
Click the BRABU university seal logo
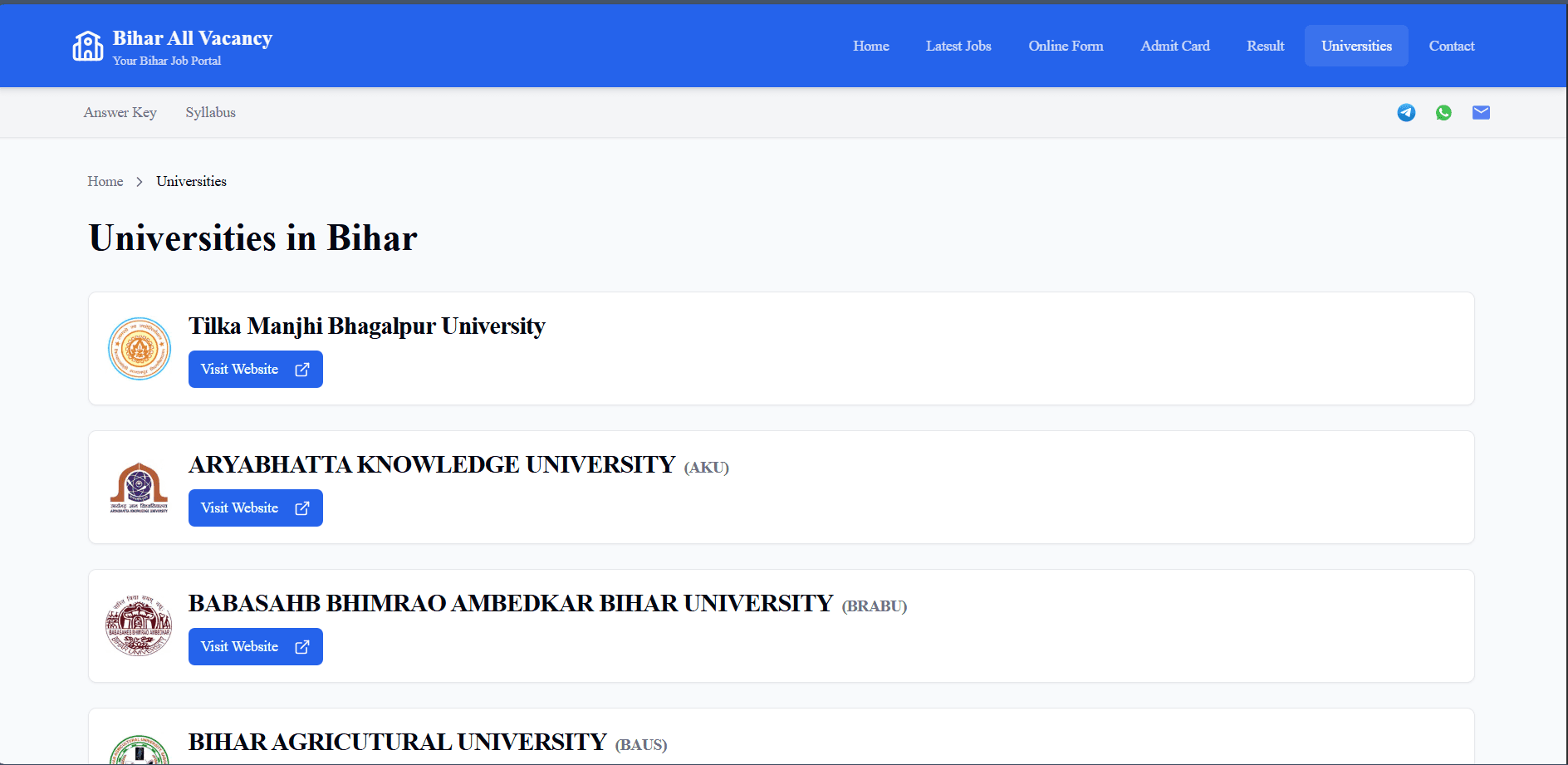139,625
